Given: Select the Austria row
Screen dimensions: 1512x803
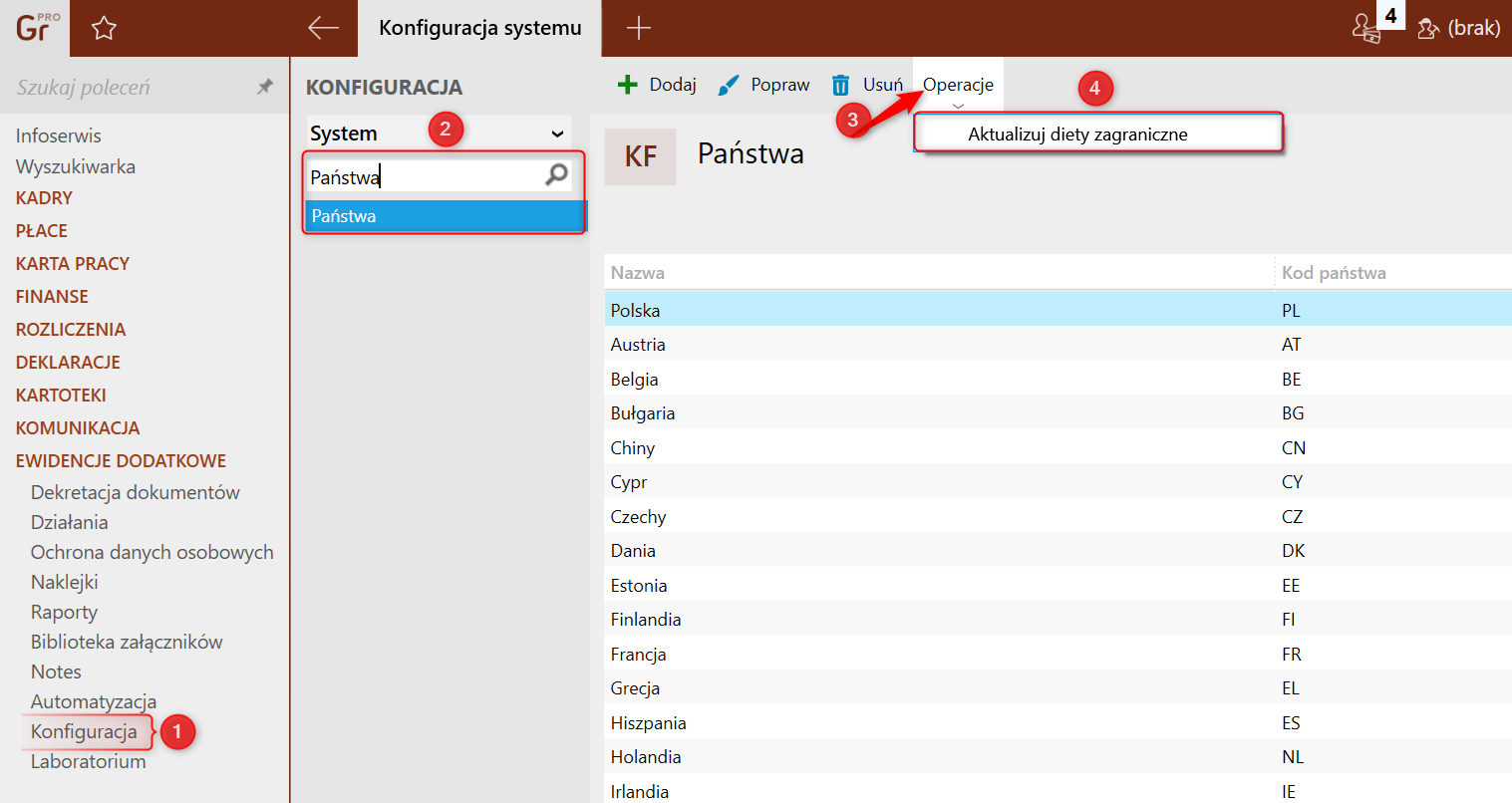Looking at the screenshot, I should (1058, 345).
